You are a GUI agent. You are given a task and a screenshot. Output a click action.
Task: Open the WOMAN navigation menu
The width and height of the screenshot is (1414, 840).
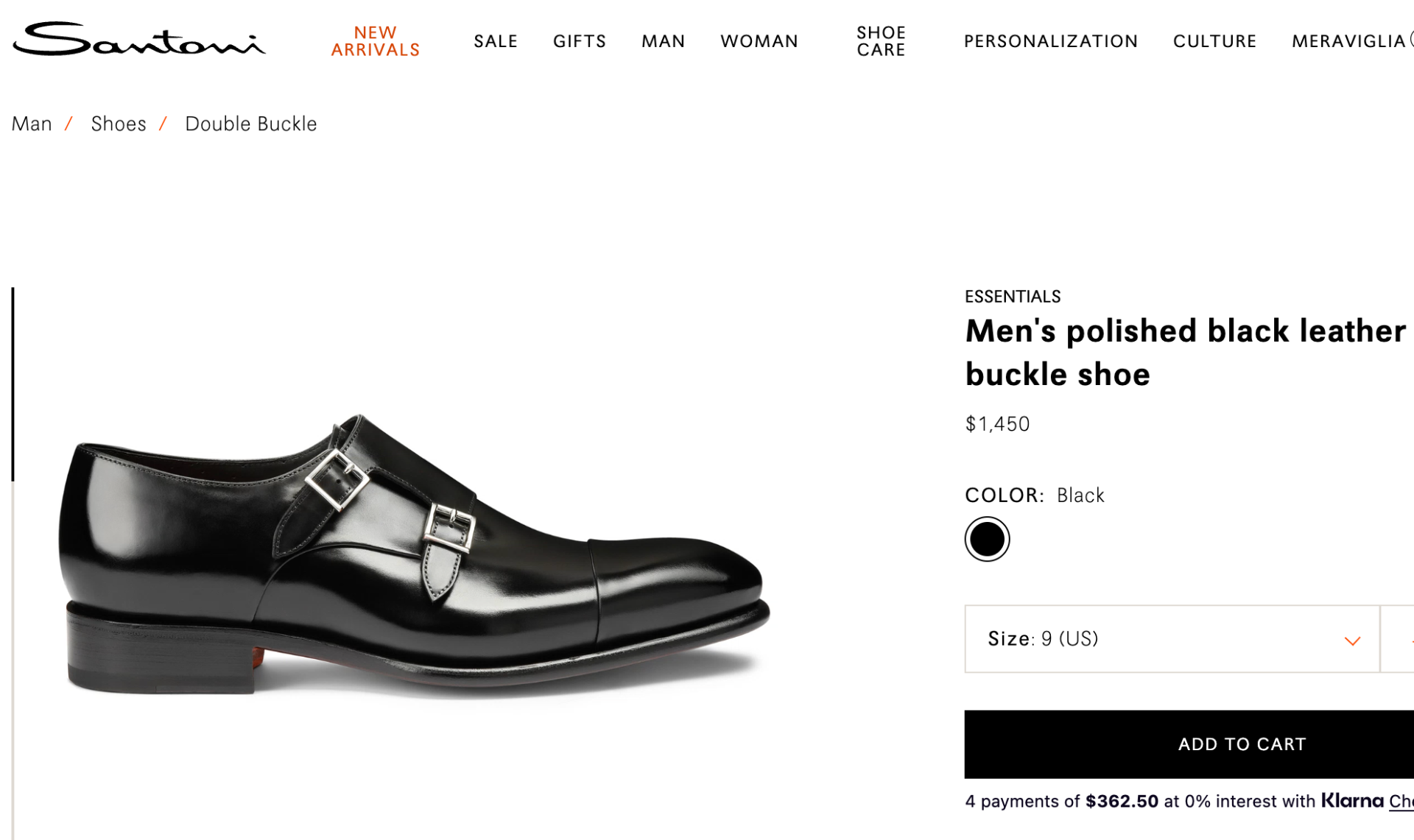pos(759,41)
